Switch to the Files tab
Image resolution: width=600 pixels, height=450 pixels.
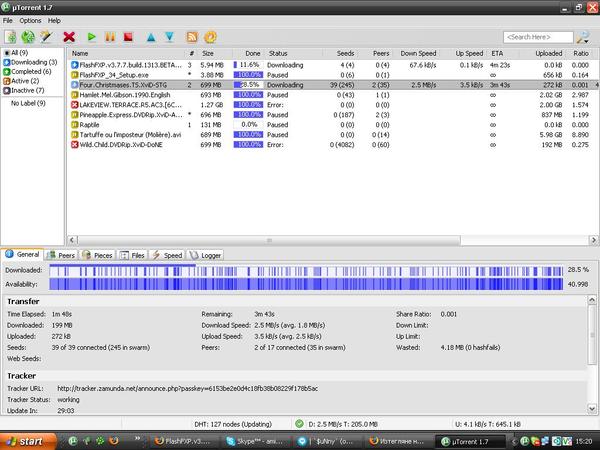pyautogui.click(x=132, y=255)
